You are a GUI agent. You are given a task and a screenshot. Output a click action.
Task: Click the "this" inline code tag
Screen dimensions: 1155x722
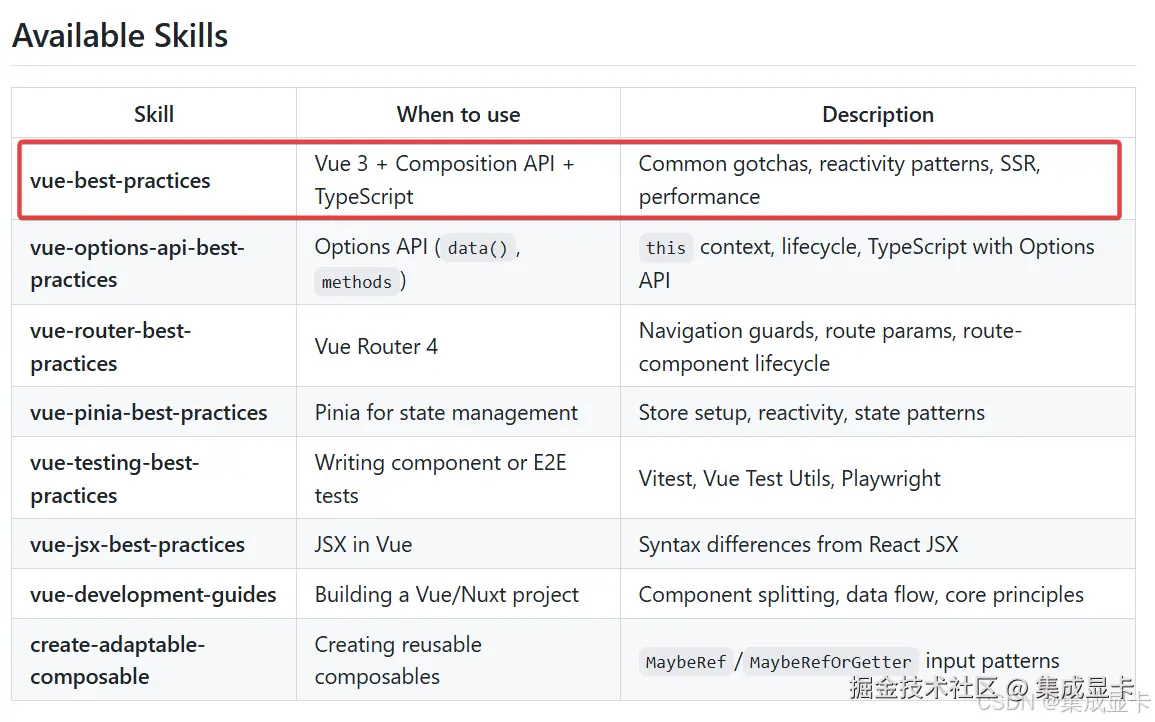point(665,248)
